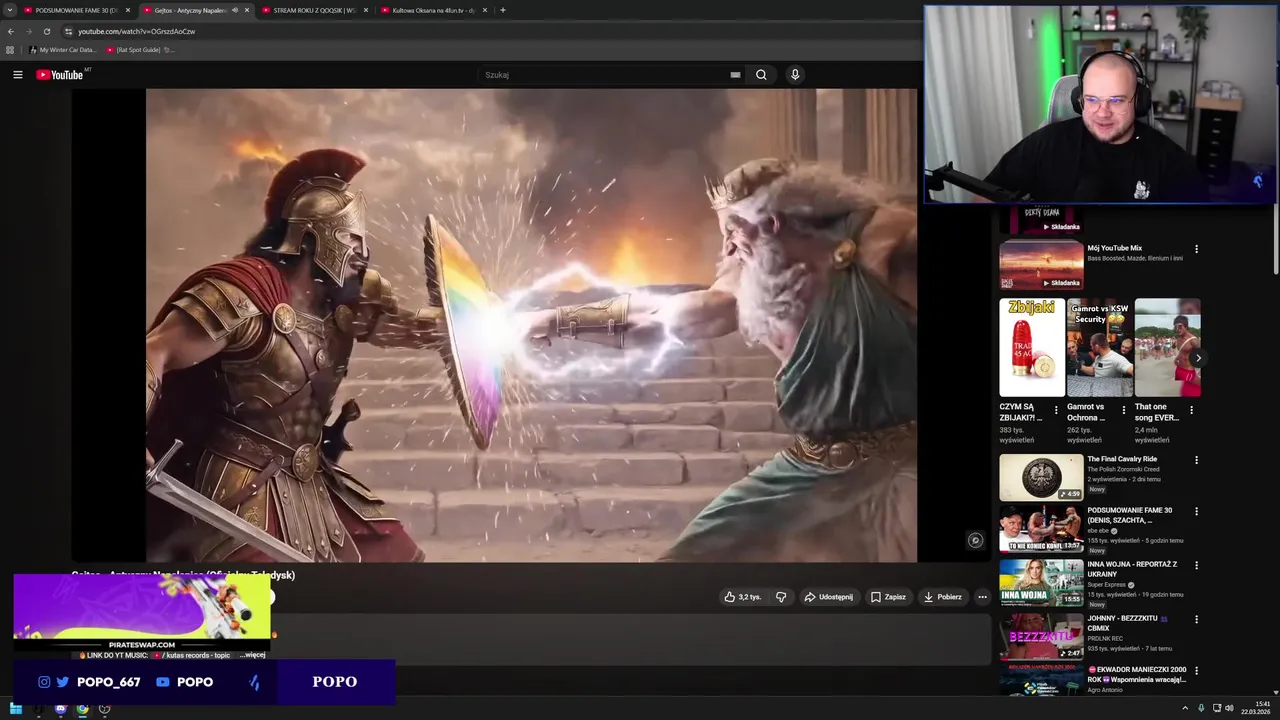Open Discord from the taskbar
The image size is (1280, 720).
tap(60, 709)
